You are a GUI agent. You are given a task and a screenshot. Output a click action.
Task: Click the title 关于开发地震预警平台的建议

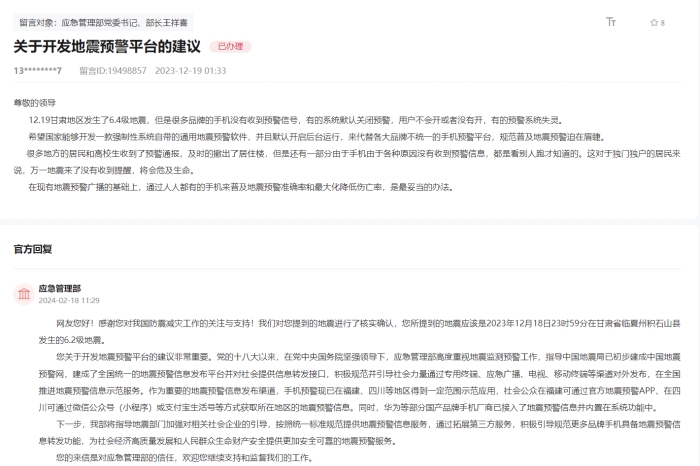107,47
